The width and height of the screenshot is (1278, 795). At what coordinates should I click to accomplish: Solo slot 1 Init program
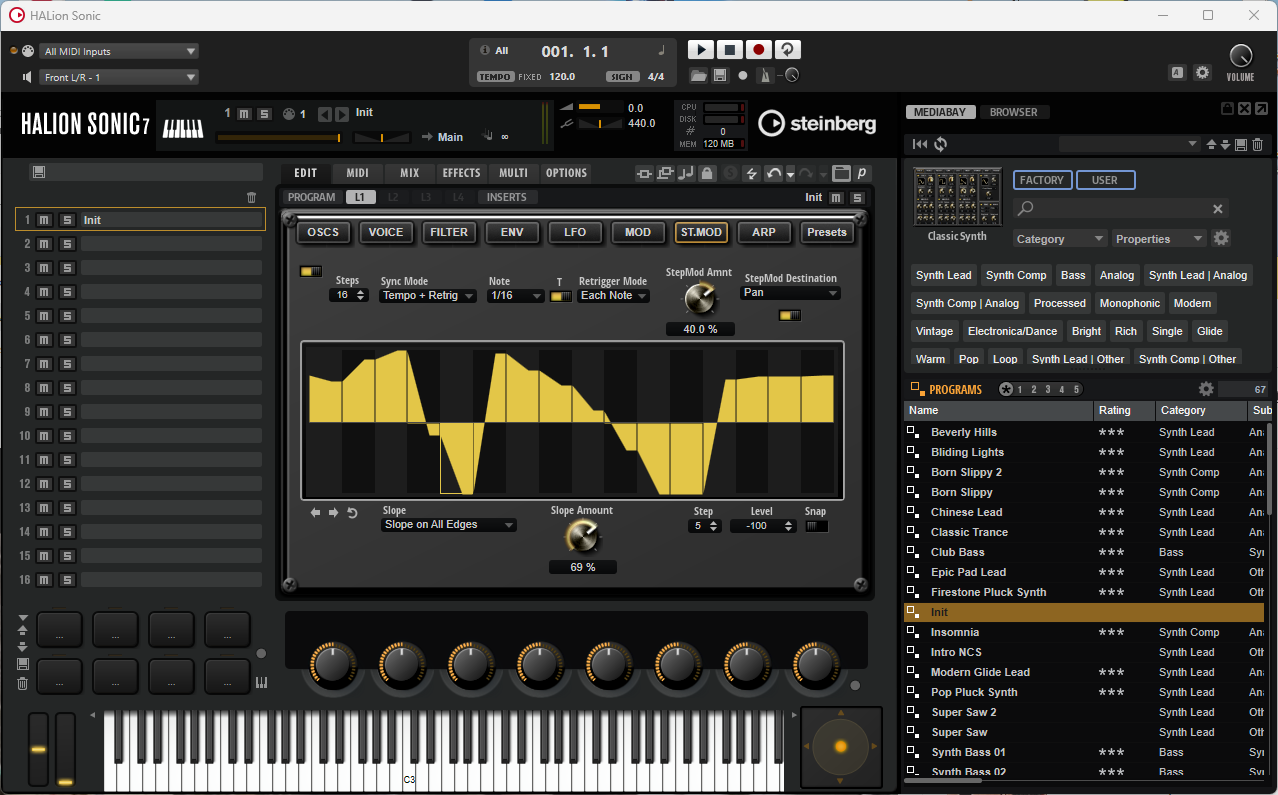click(x=67, y=220)
